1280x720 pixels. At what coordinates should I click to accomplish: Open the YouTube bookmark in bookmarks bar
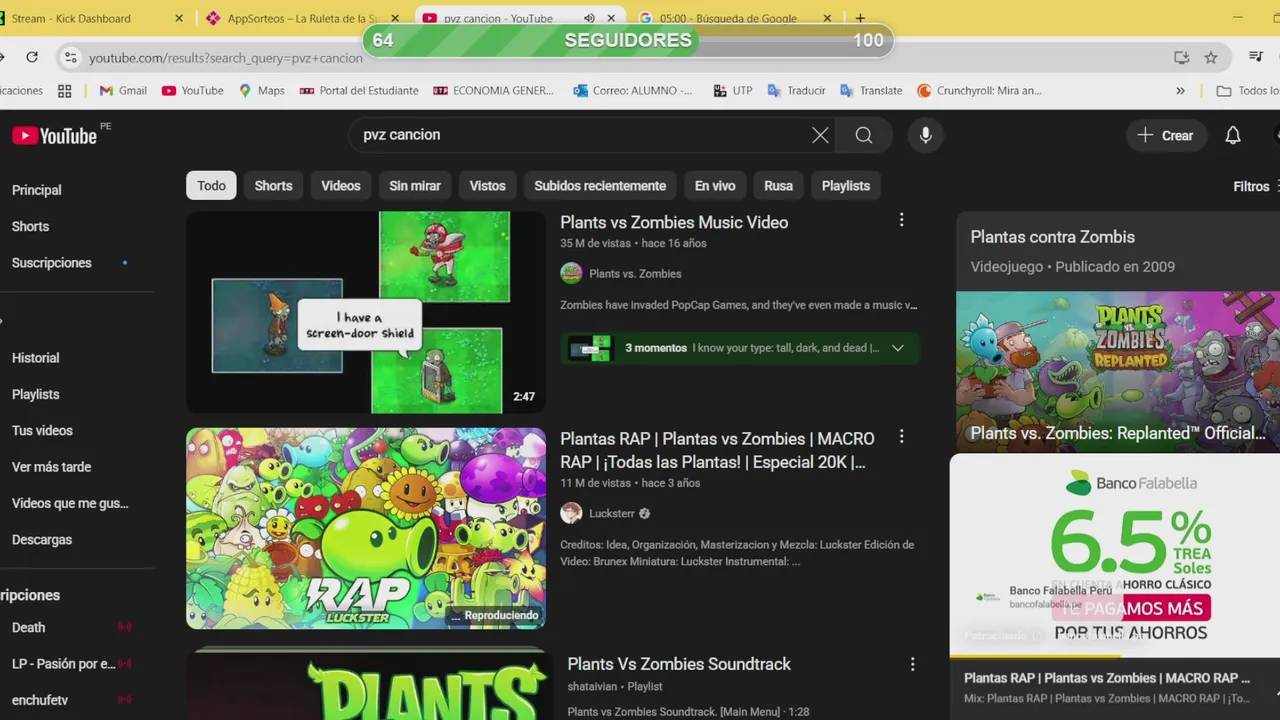tap(193, 90)
